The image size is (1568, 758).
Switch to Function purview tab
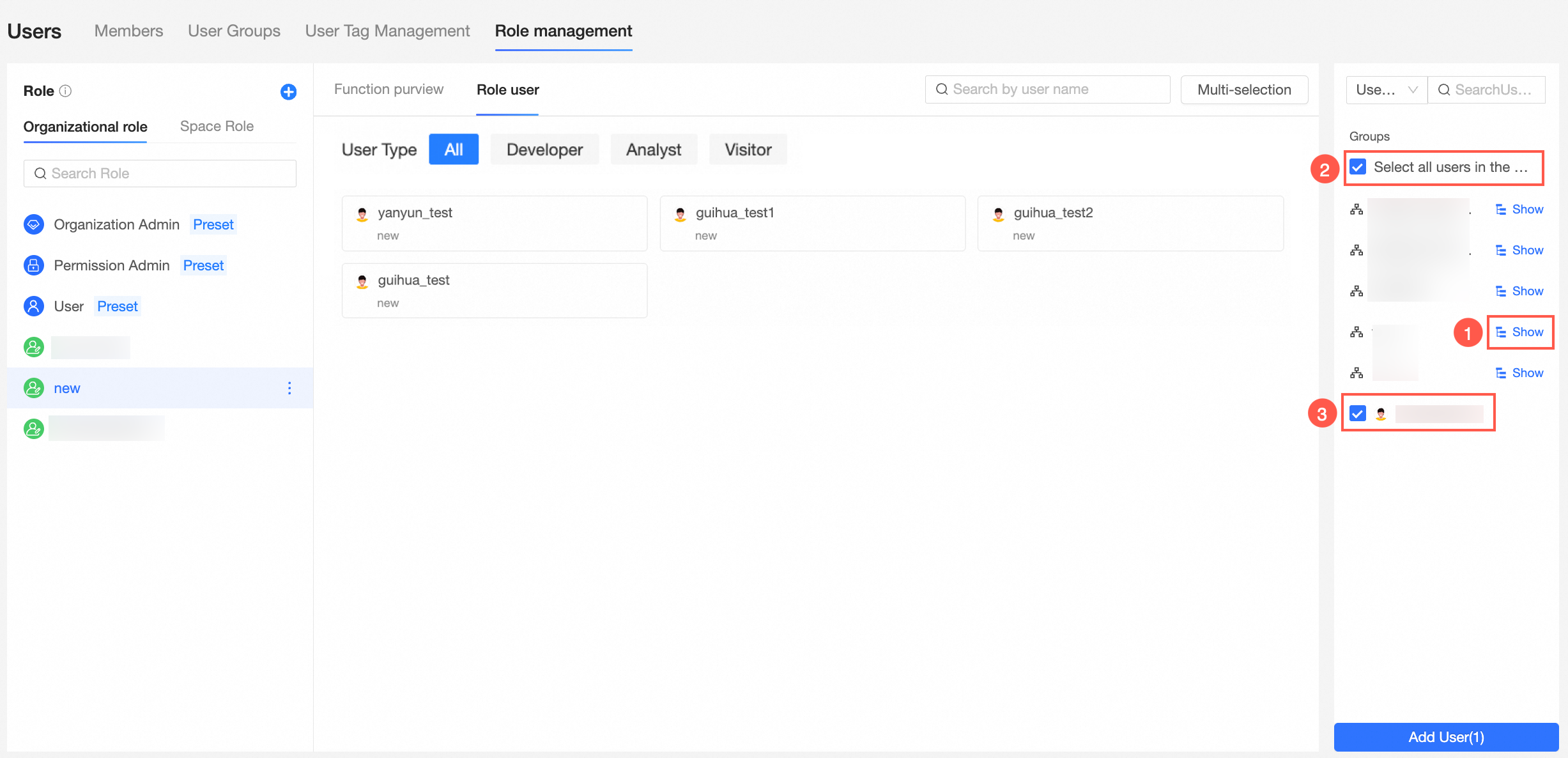(x=388, y=89)
